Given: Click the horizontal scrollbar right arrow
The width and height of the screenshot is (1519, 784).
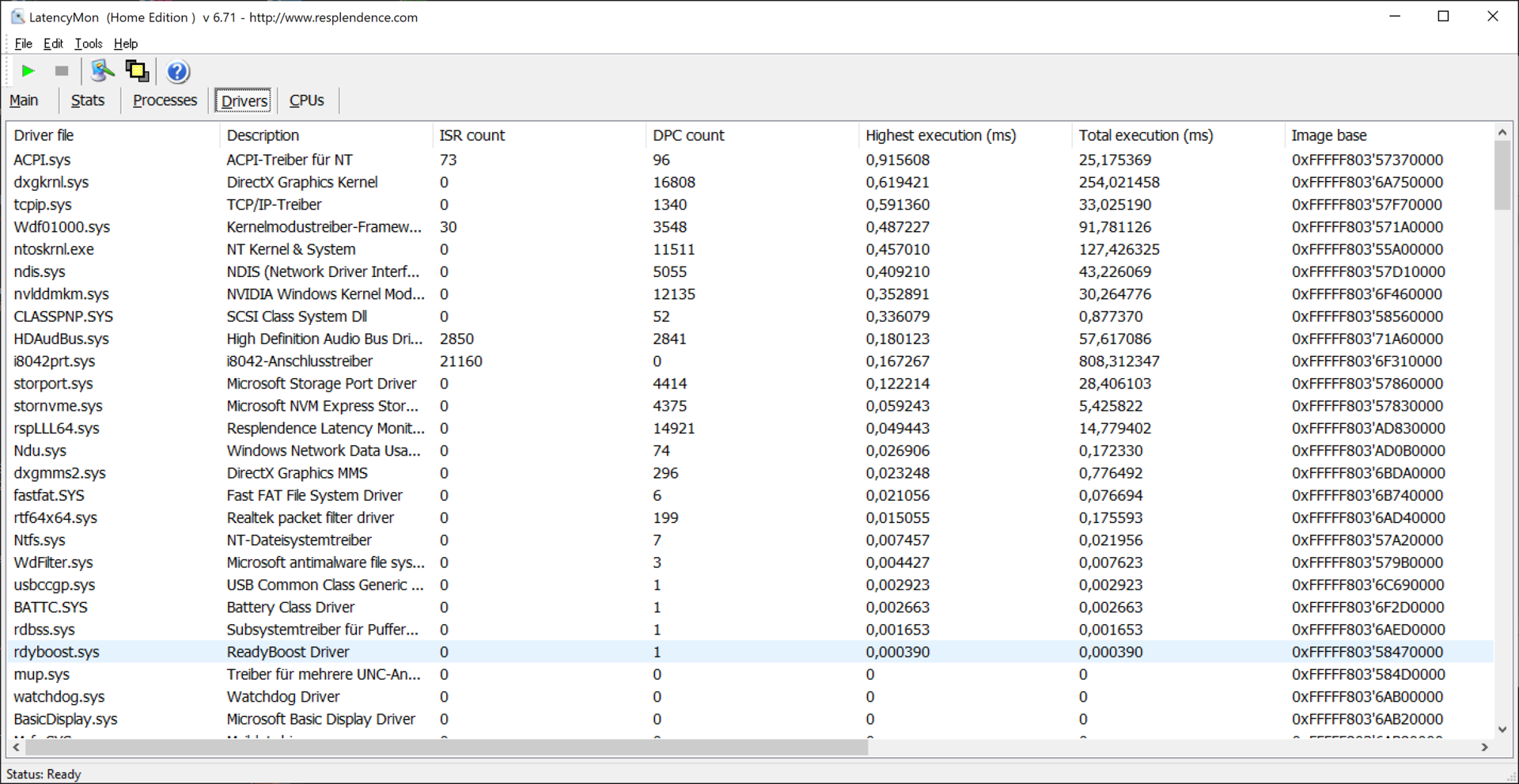Looking at the screenshot, I should pos(1484,747).
